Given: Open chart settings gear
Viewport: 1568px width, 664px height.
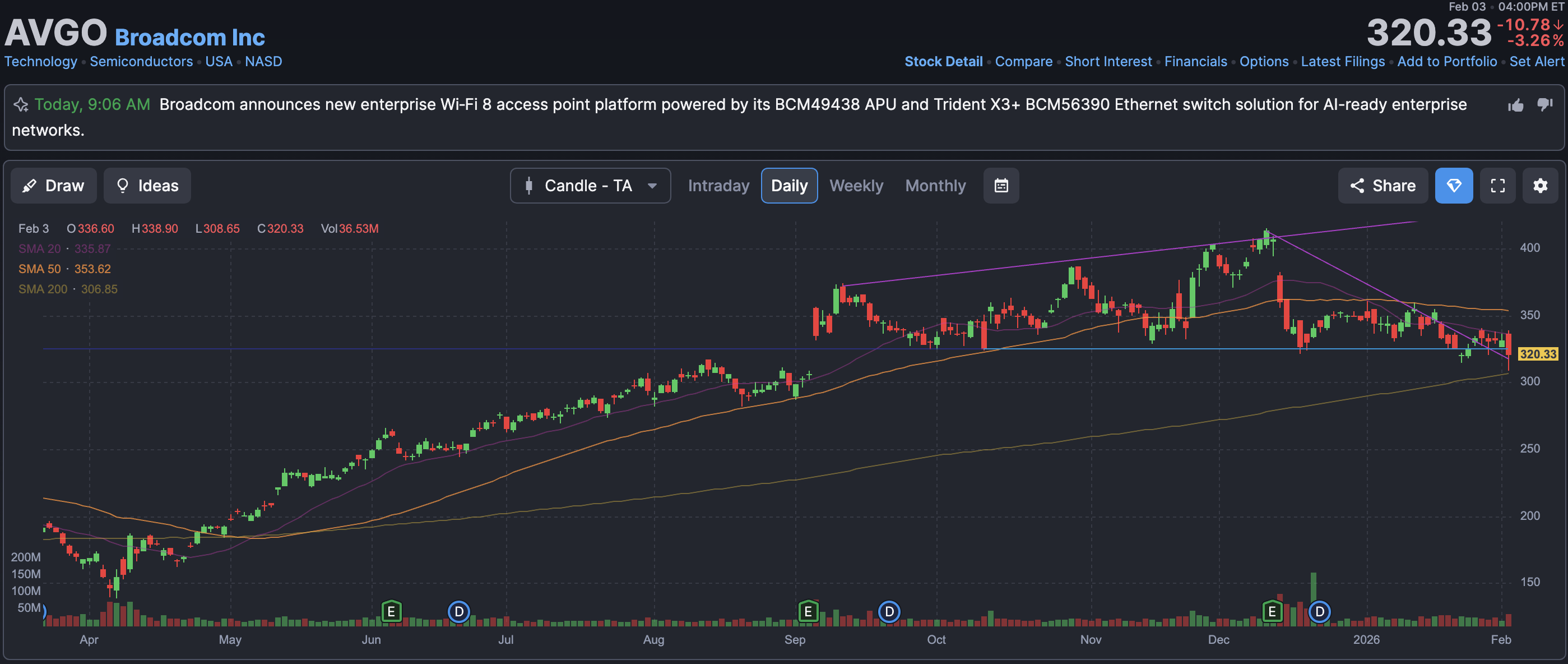Looking at the screenshot, I should [x=1540, y=186].
